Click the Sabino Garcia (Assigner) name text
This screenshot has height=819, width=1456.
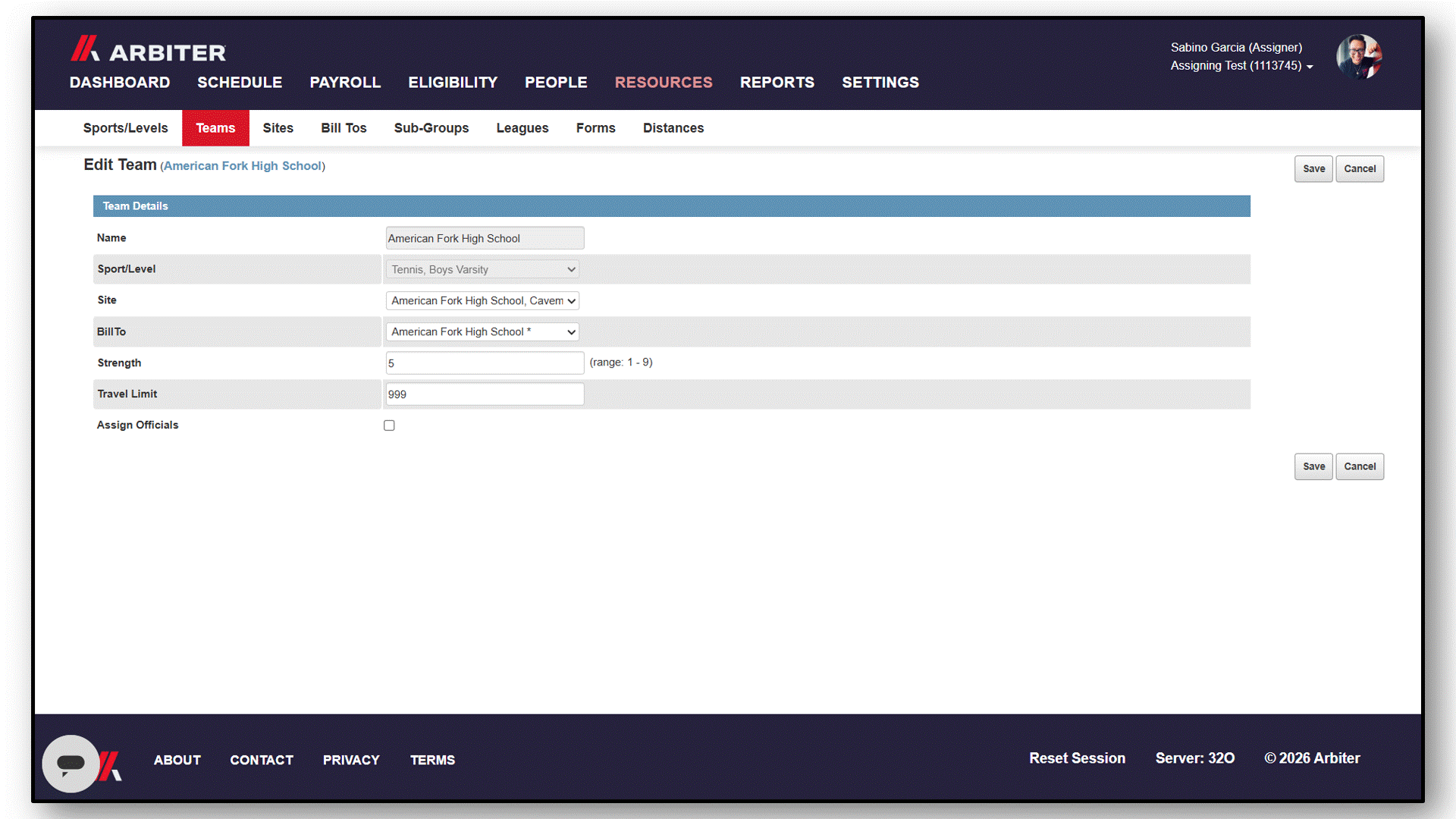pyautogui.click(x=1236, y=47)
